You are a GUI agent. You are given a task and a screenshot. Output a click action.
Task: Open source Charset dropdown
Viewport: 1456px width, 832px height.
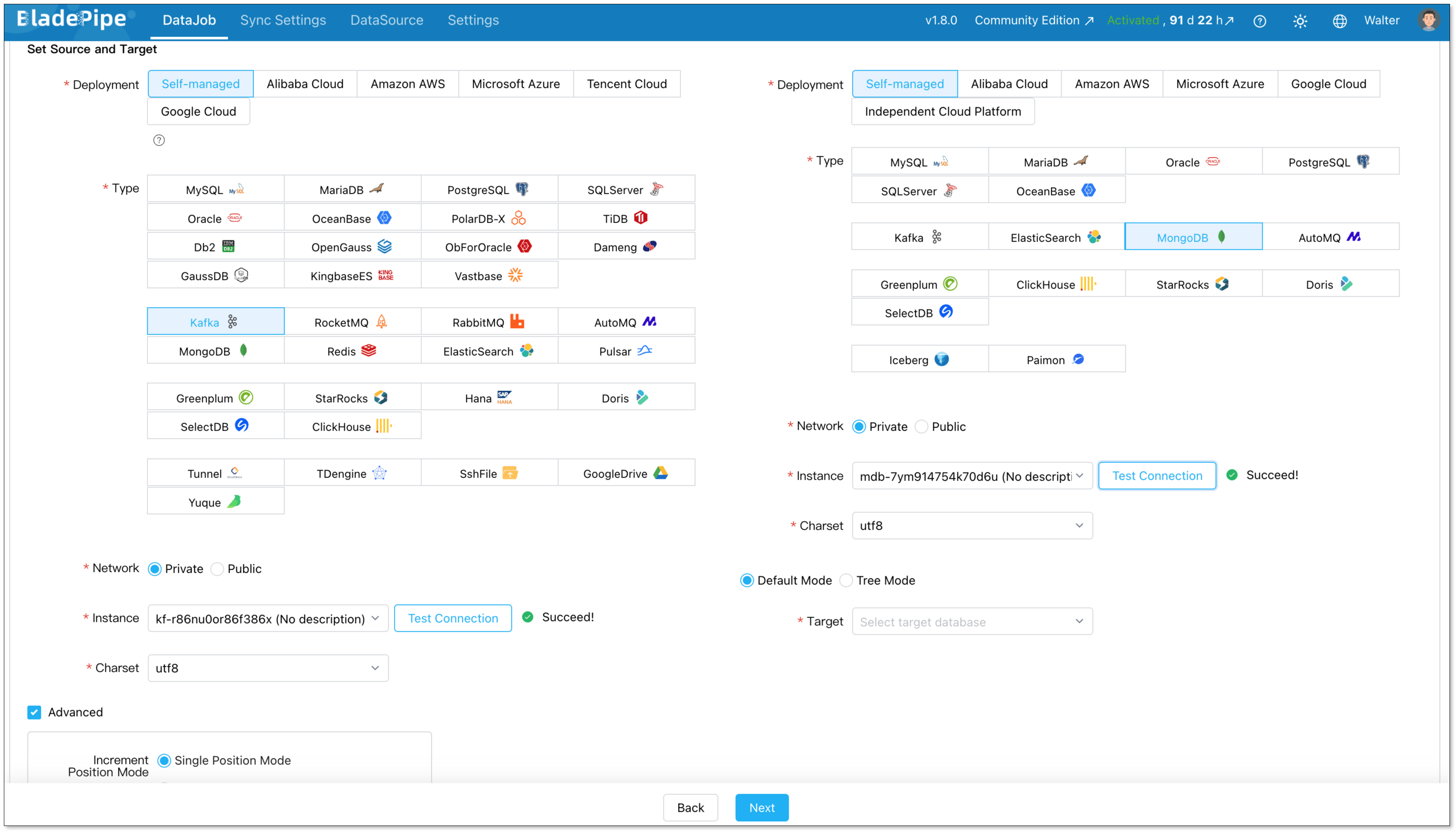[x=268, y=668]
